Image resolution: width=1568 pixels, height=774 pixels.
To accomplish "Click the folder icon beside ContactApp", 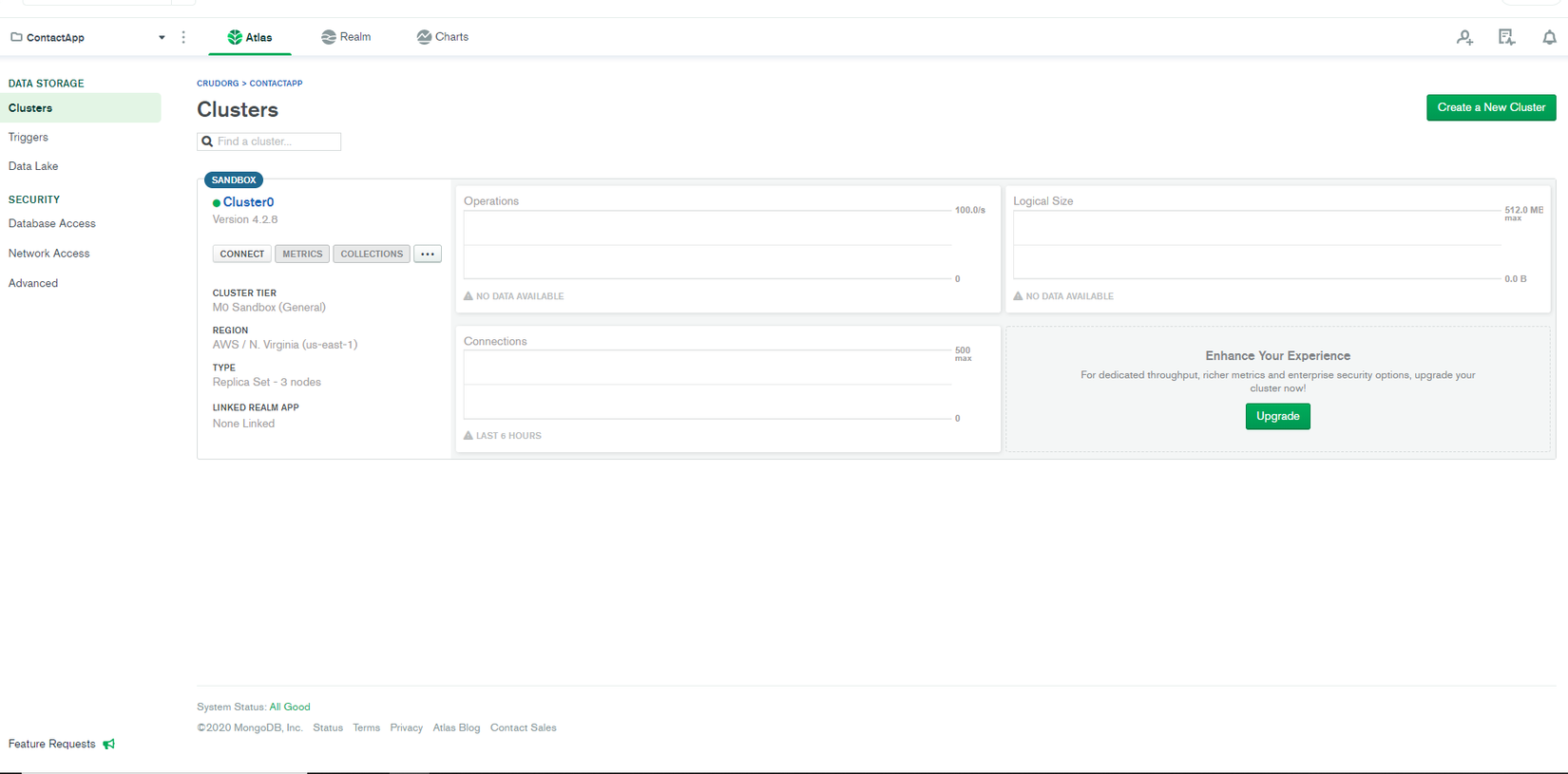I will [x=16, y=37].
